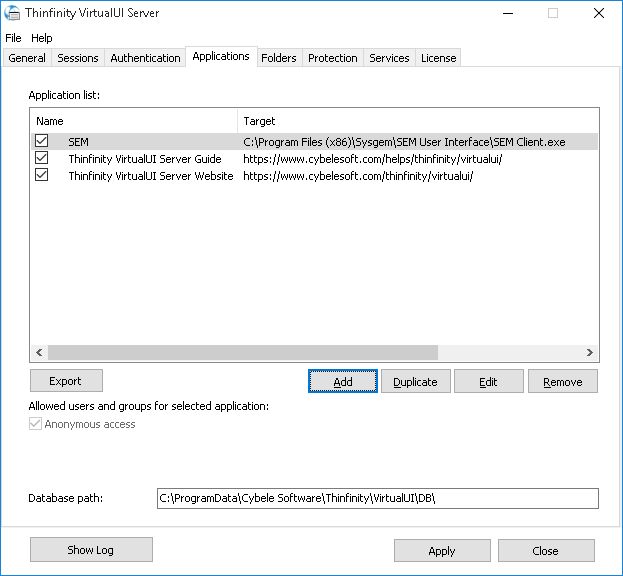Open the Help menu
The height and width of the screenshot is (576, 623).
coord(42,38)
